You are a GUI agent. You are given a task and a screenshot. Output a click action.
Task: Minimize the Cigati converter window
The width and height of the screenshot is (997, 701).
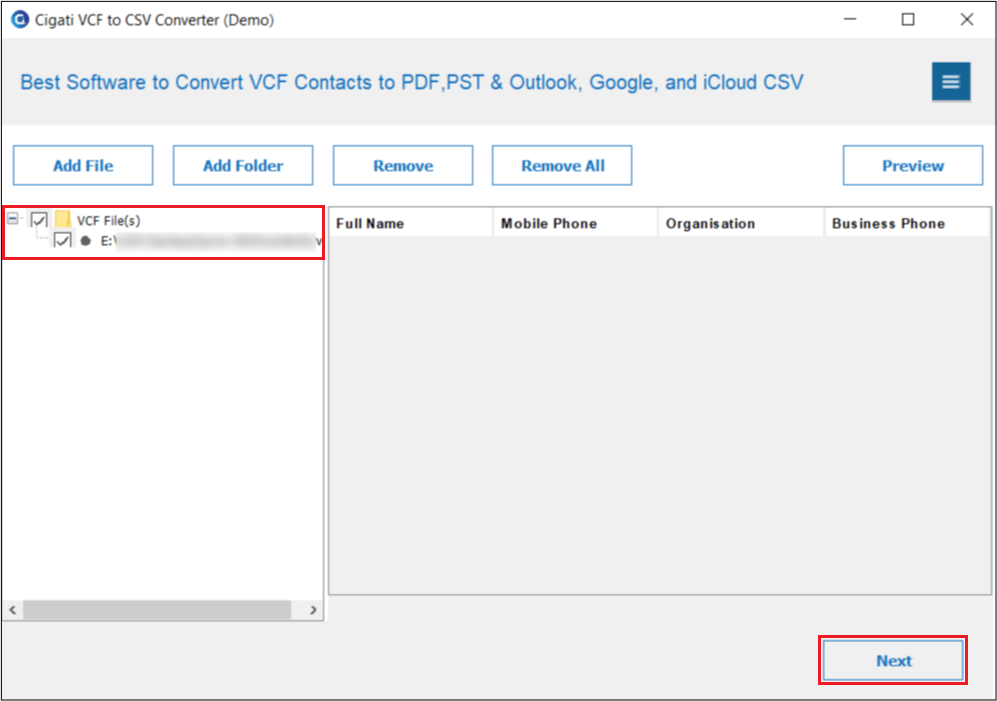pos(850,20)
